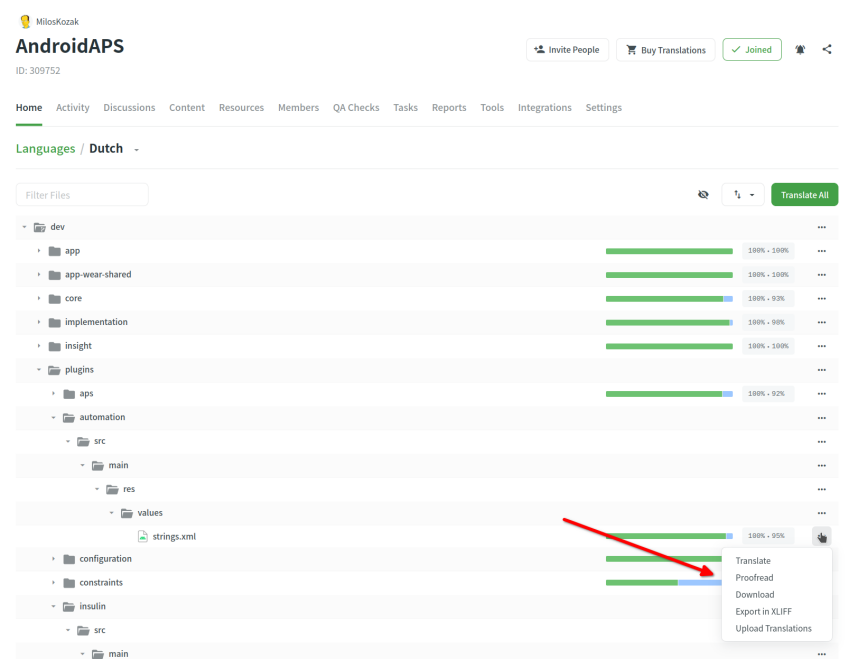Collapse the automation folder
The width and height of the screenshot is (849, 659).
coord(54,417)
